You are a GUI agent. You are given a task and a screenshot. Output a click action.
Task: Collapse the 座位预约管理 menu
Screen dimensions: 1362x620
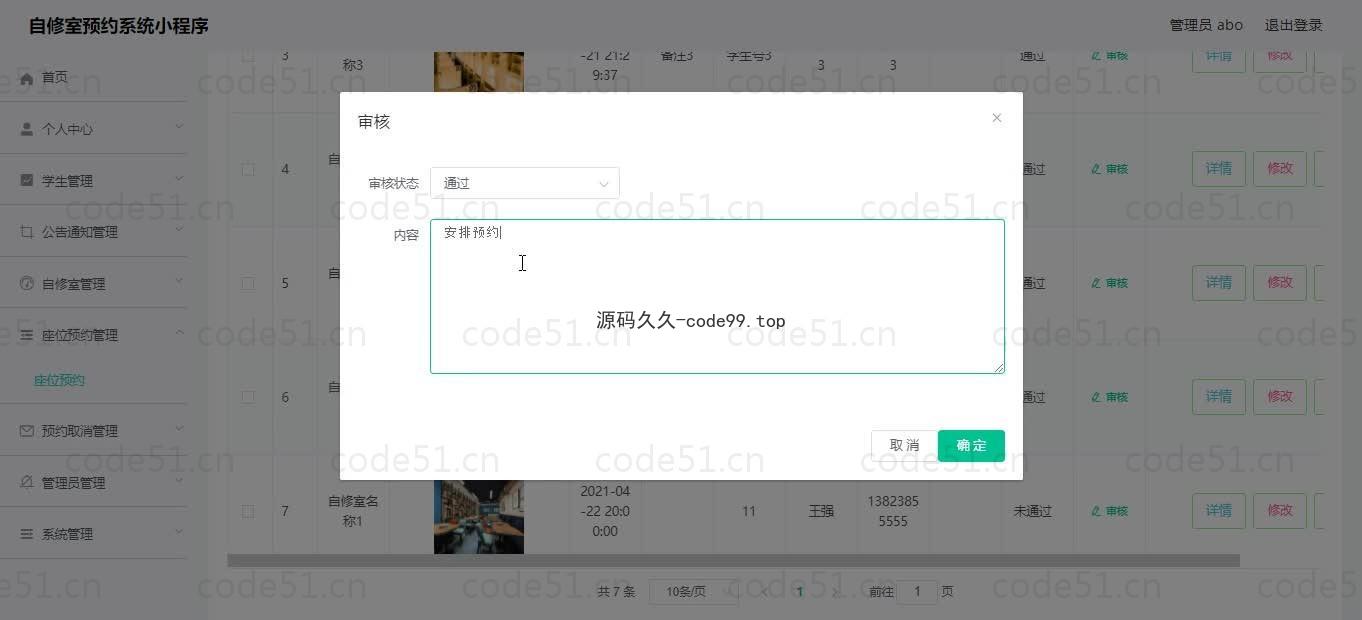pyautogui.click(x=94, y=334)
